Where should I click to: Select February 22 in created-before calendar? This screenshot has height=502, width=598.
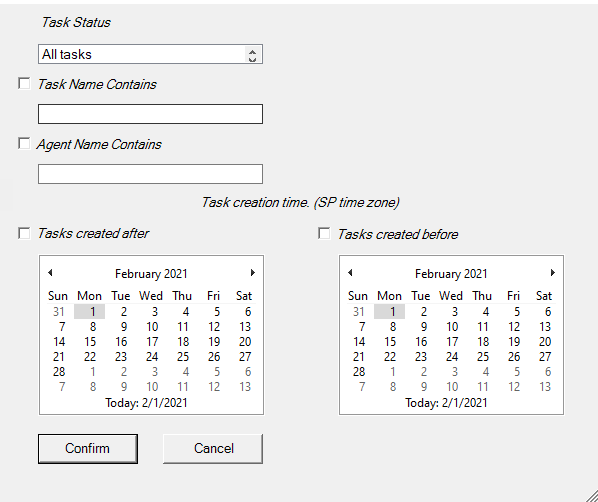tap(390, 357)
